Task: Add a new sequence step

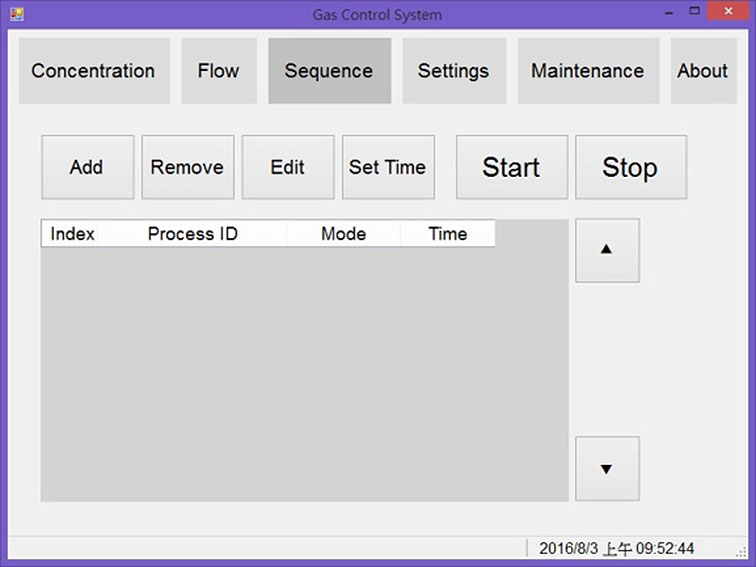Action: [87, 167]
